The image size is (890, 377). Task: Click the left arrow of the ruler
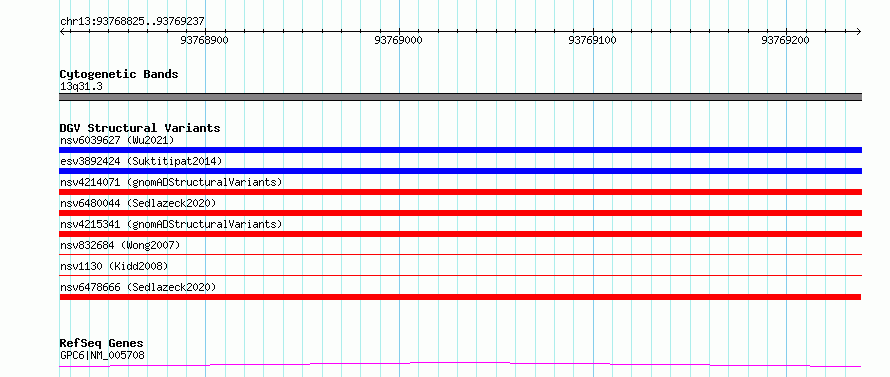pos(62,31)
